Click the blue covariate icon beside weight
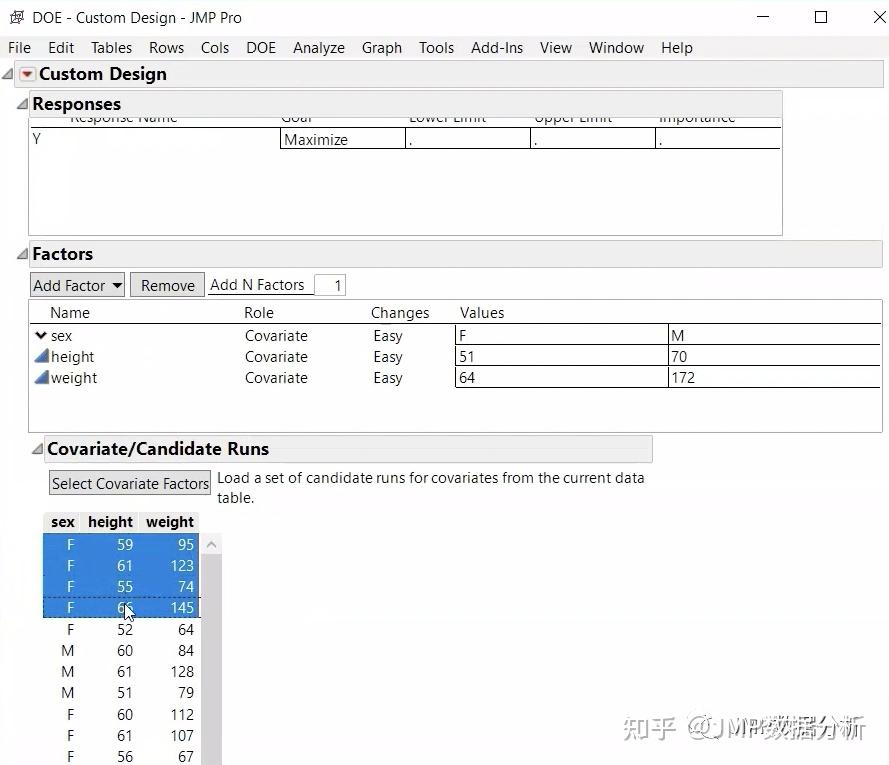 39,377
